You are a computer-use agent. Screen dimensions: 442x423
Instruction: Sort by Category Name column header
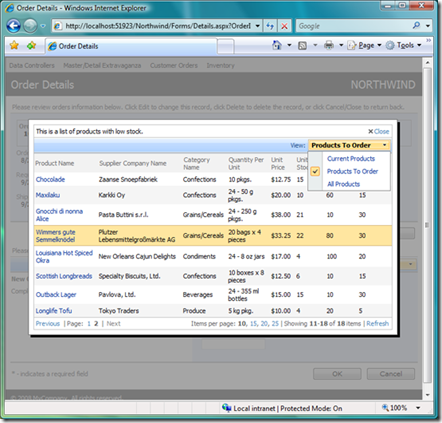(x=196, y=163)
